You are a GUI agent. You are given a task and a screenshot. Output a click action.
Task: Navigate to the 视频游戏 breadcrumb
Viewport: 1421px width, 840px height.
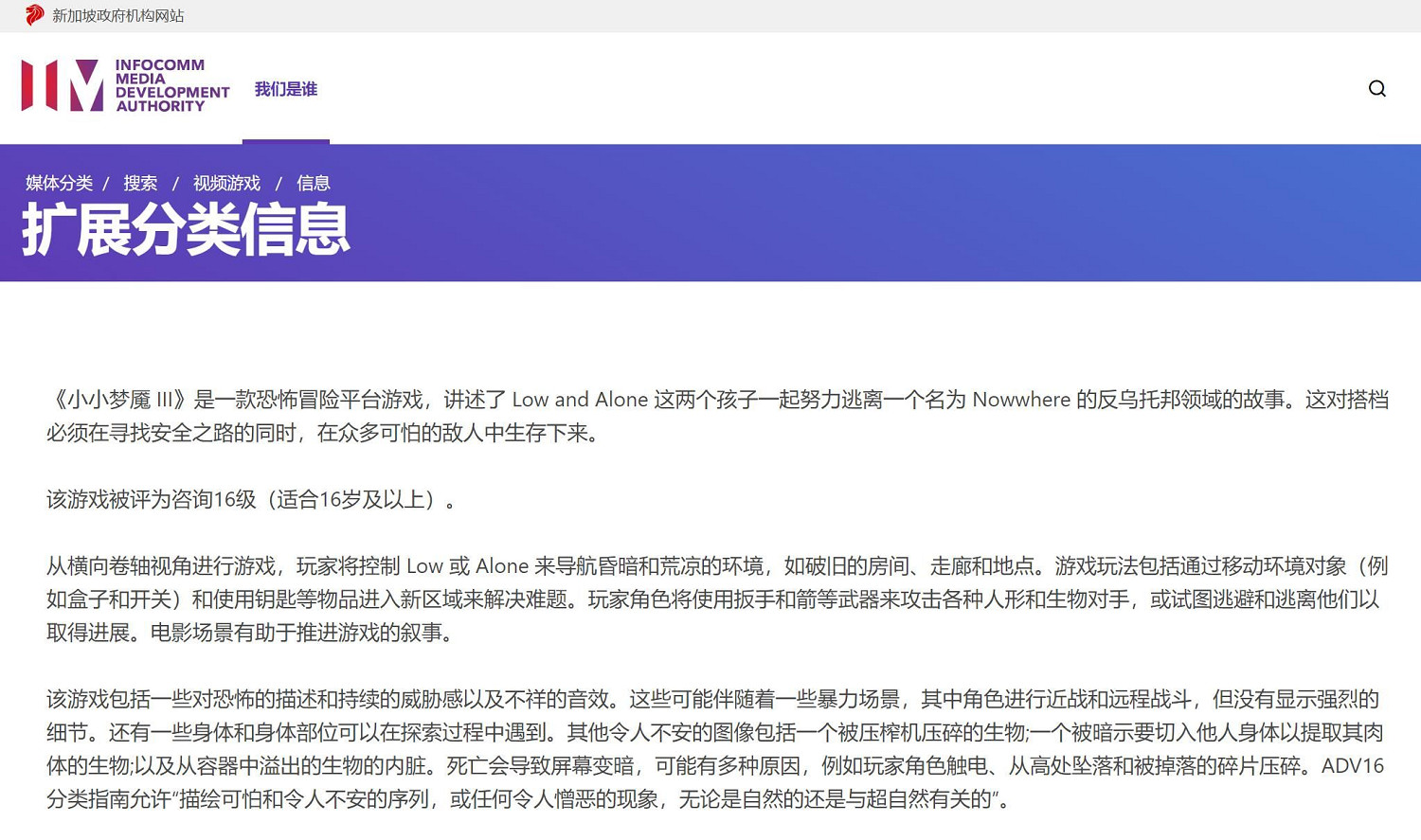pos(226,183)
